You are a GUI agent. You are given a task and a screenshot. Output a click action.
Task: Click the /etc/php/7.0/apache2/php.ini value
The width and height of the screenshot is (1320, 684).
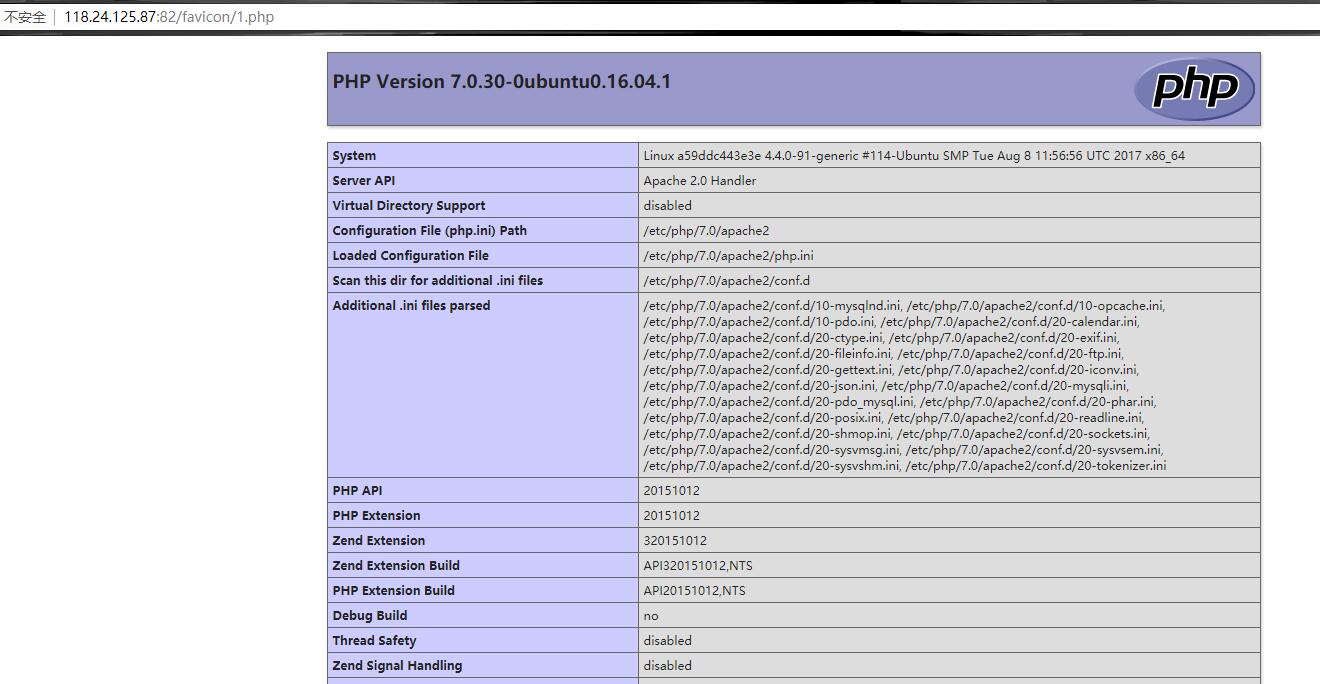point(728,256)
